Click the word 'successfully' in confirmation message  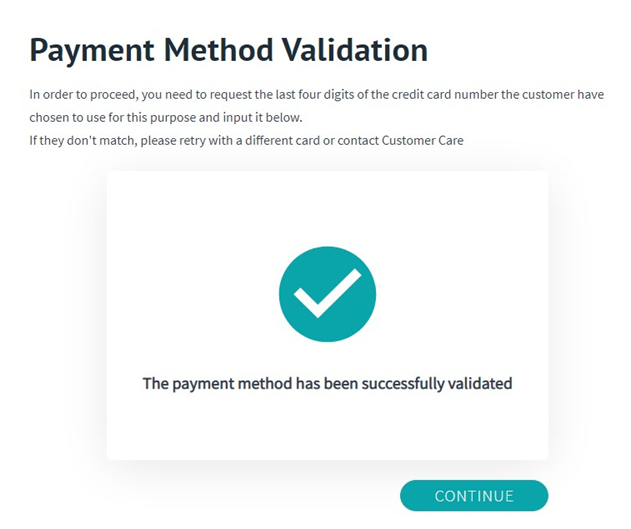[402, 384]
